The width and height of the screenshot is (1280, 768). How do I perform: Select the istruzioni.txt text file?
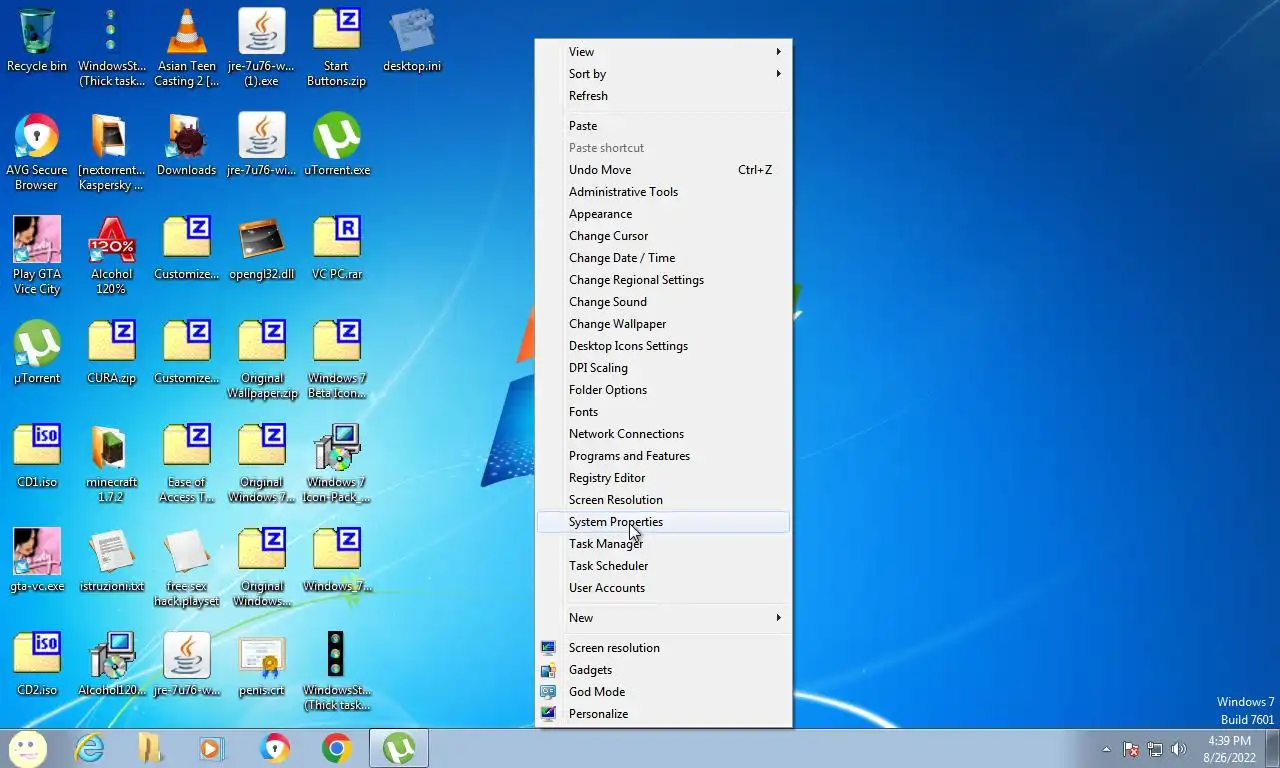pyautogui.click(x=112, y=561)
